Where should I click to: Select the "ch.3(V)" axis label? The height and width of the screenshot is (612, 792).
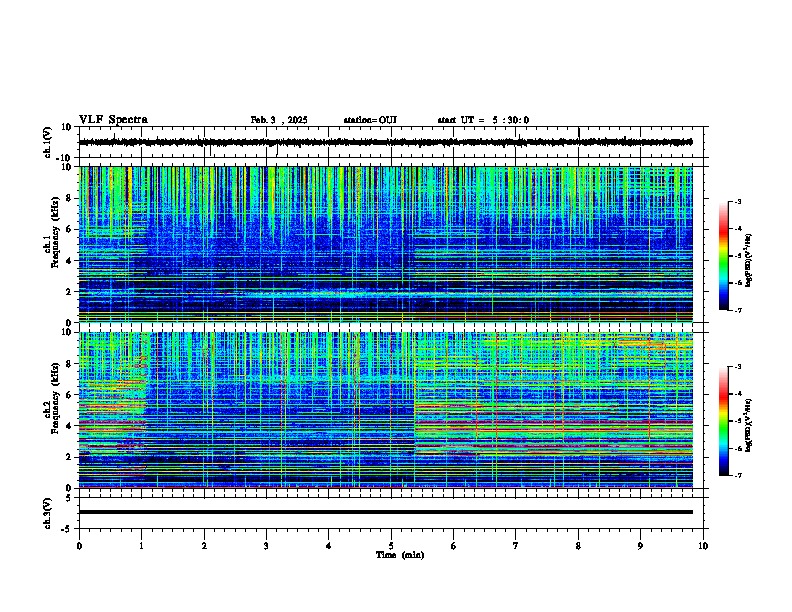pos(47,513)
